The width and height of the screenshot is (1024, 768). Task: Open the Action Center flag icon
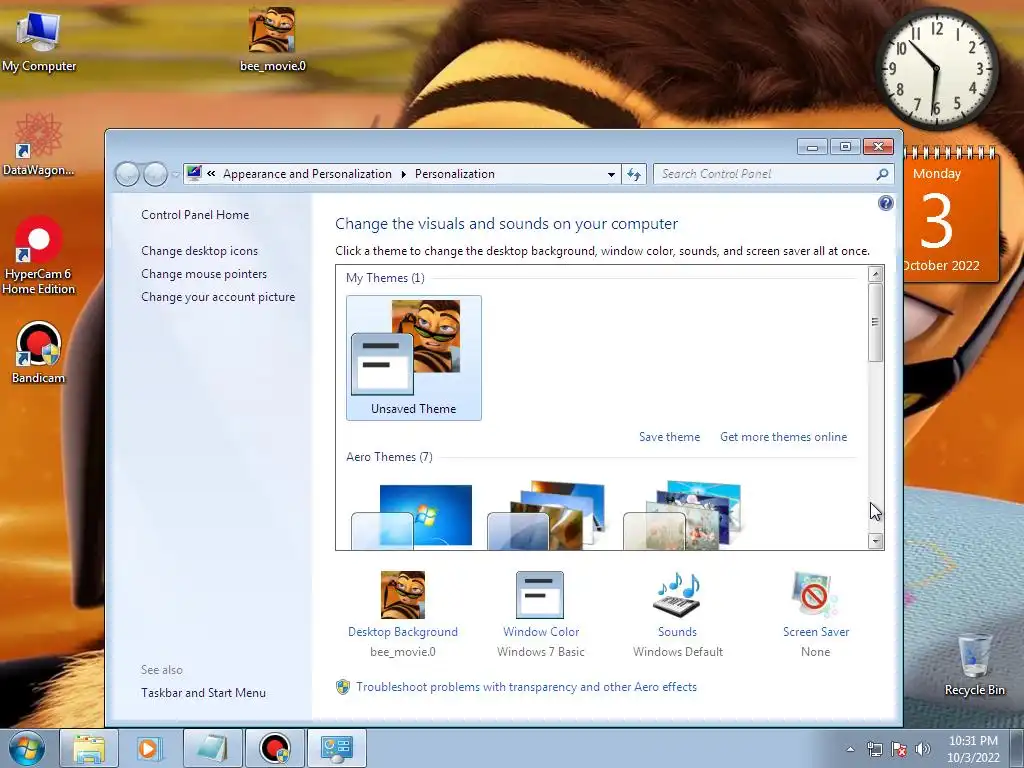click(899, 749)
